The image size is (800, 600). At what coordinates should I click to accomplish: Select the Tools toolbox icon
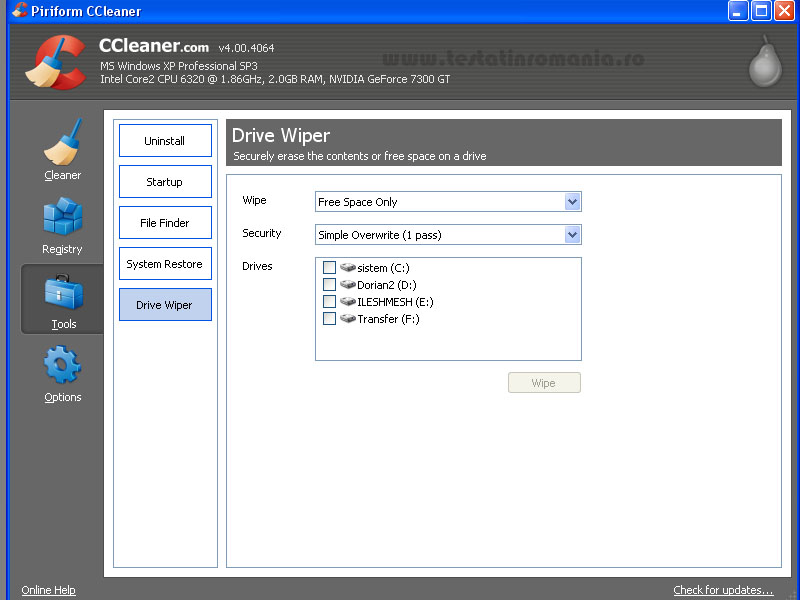(62, 293)
